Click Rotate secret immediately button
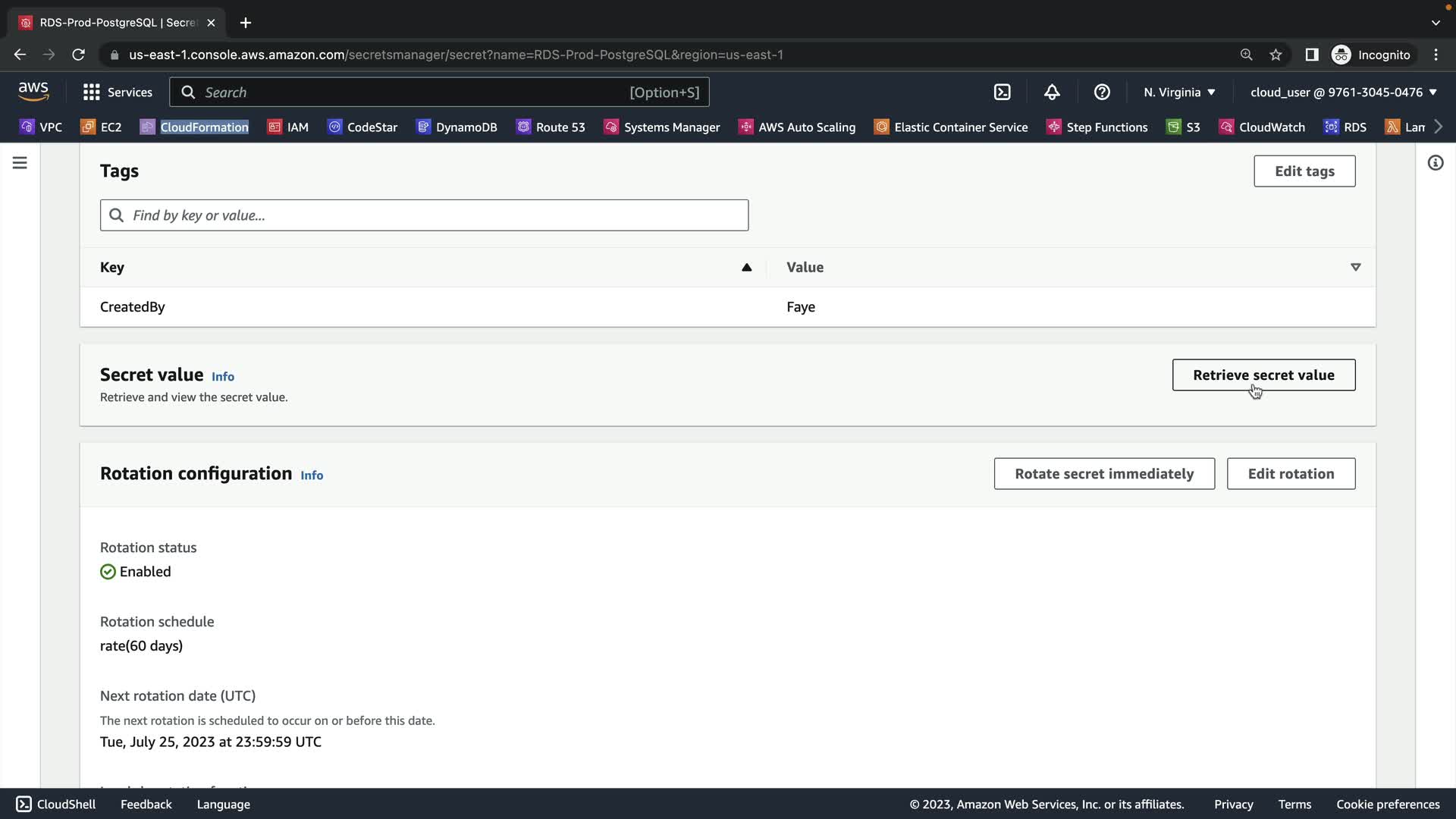Image resolution: width=1456 pixels, height=819 pixels. click(x=1104, y=473)
